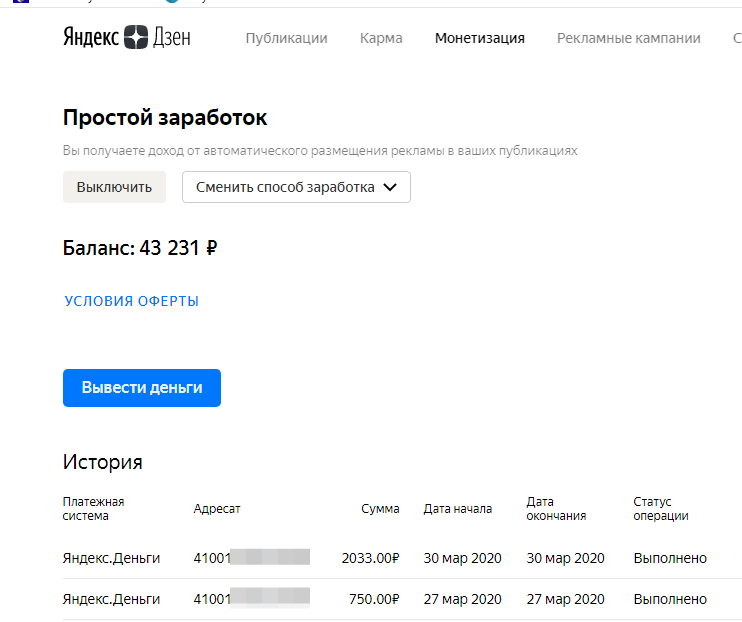Click end date 27 мар 2020

click(565, 599)
